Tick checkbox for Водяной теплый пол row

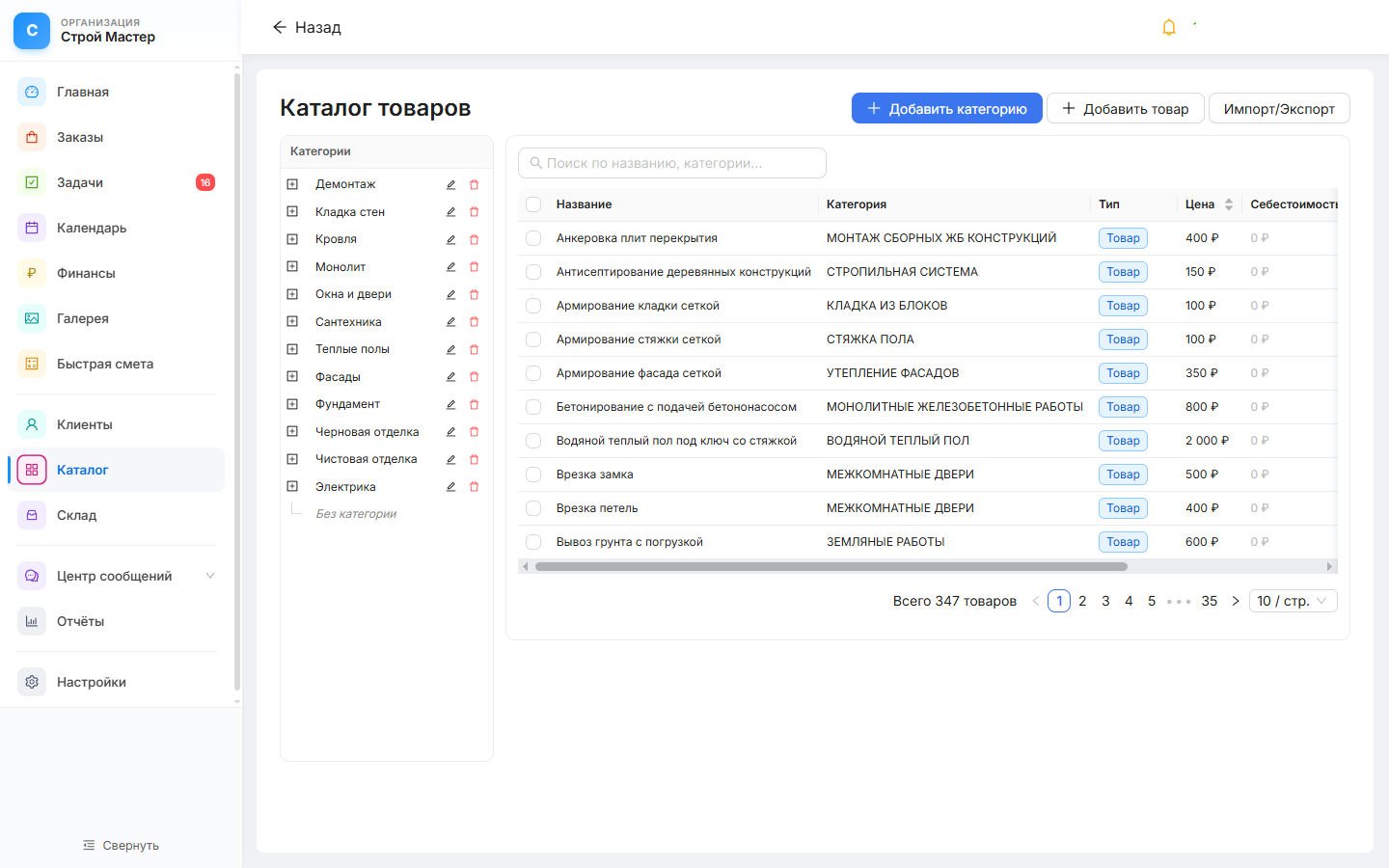click(x=533, y=441)
